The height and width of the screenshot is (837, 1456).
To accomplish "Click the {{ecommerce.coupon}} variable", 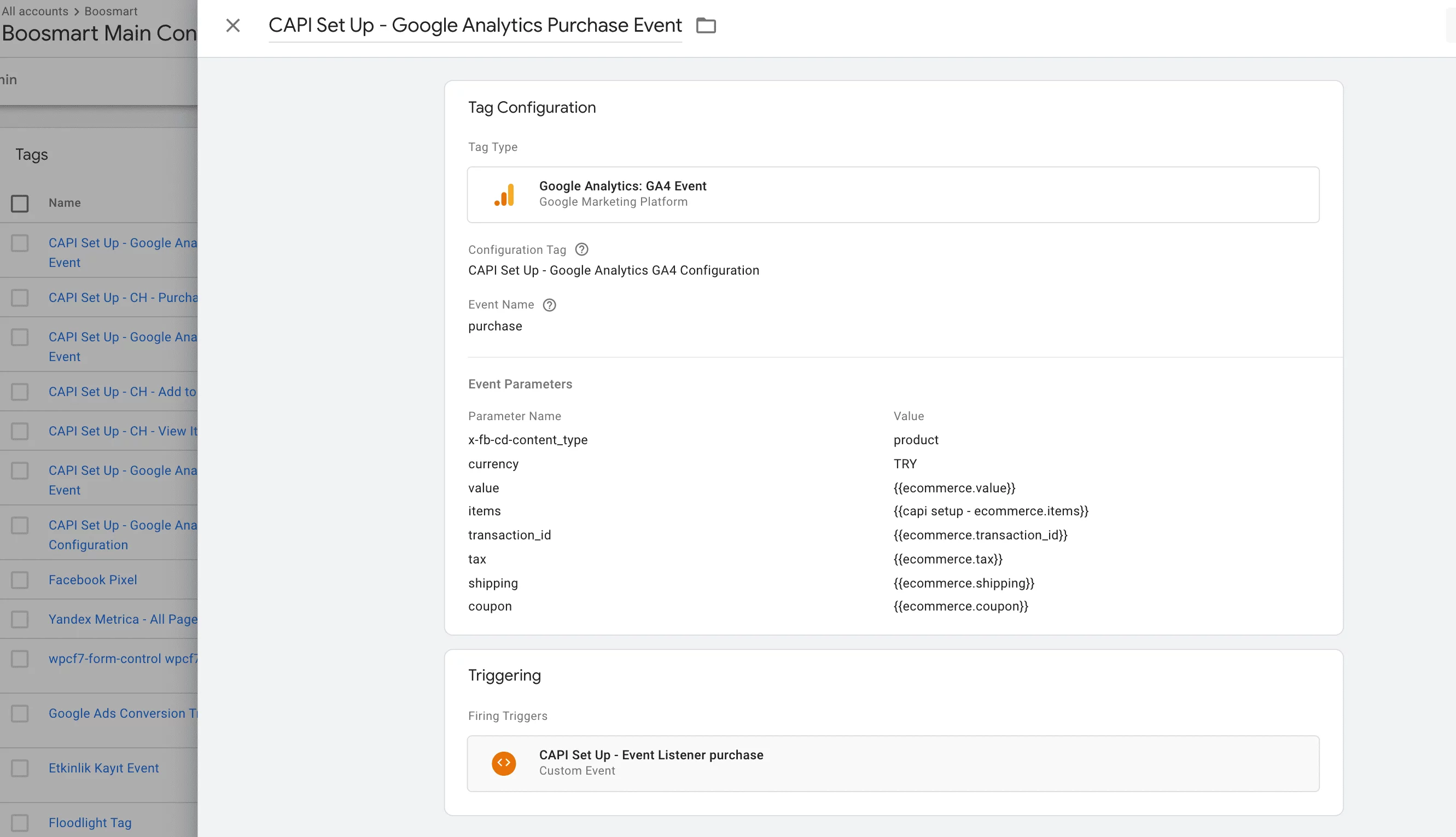I will 960,607.
